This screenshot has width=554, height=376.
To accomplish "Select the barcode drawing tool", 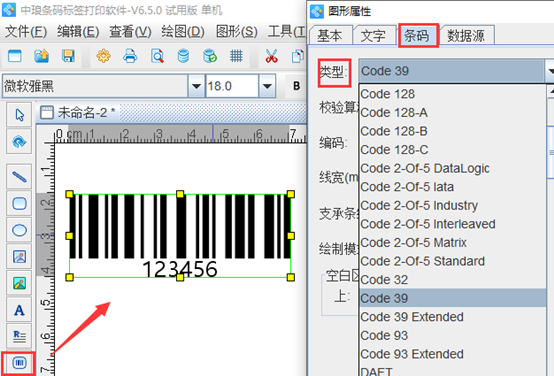I will click(19, 363).
